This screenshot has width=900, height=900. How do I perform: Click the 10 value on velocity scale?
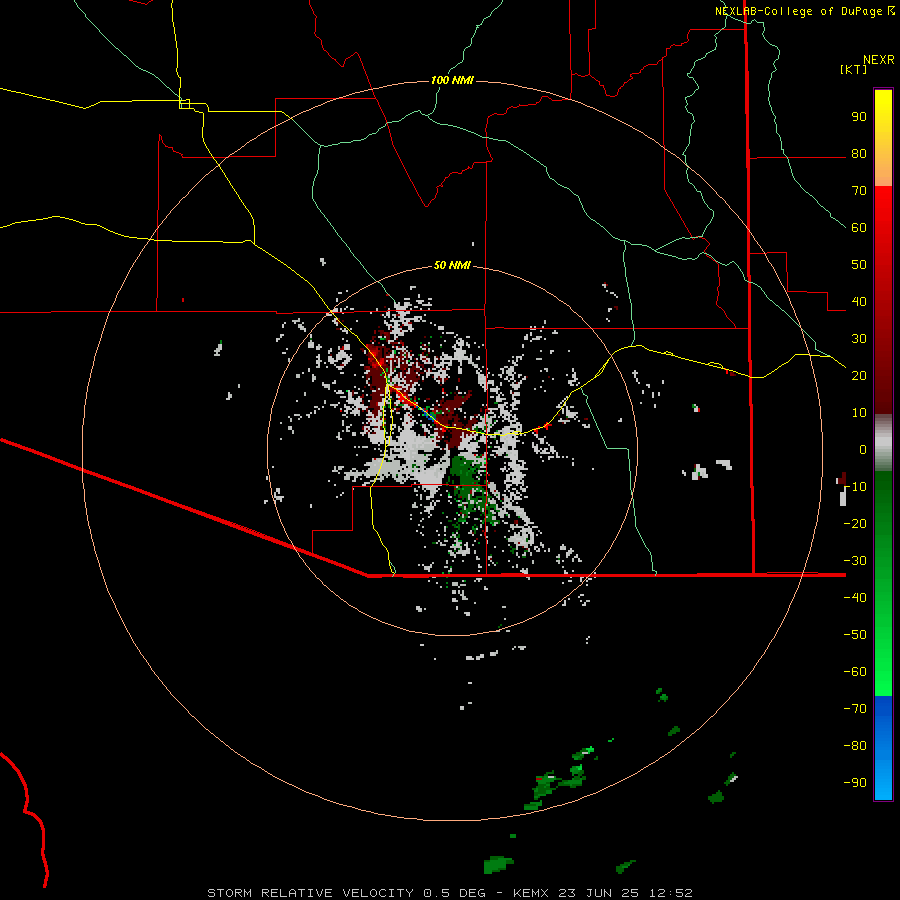(859, 413)
